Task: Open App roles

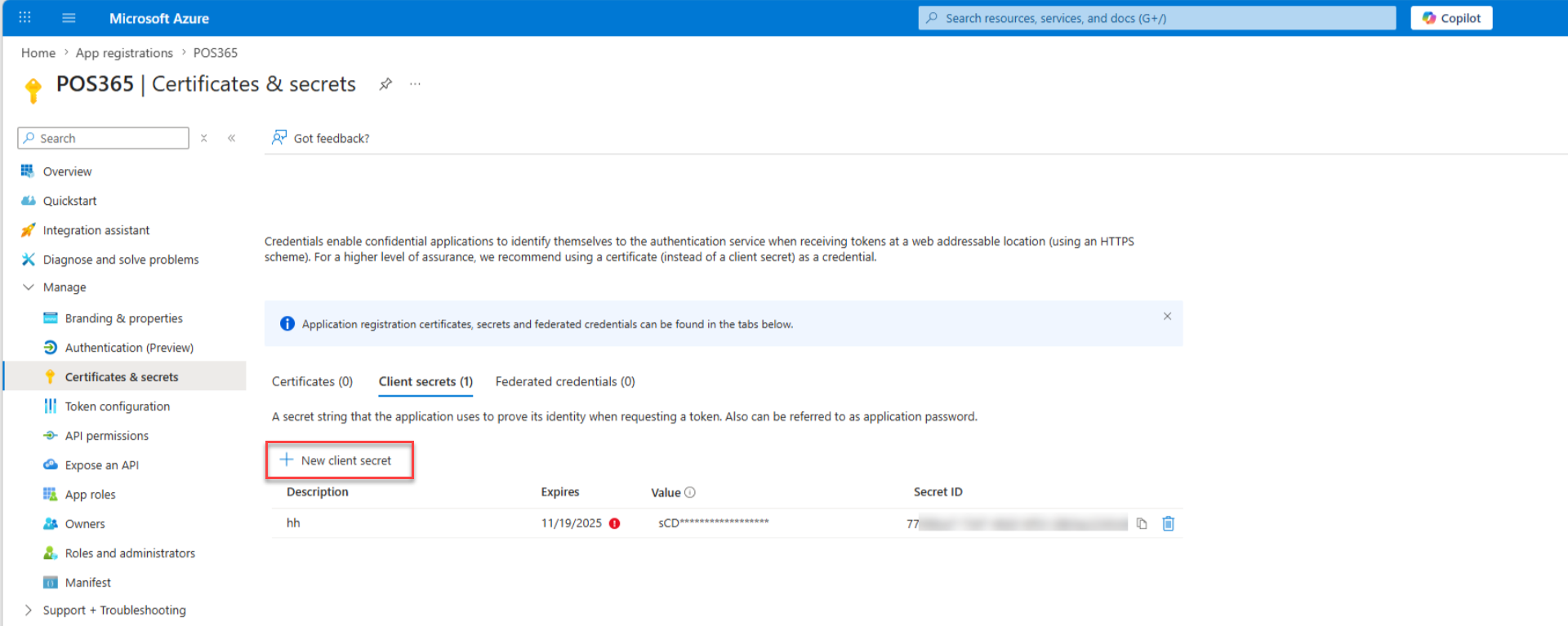Action: (x=90, y=495)
